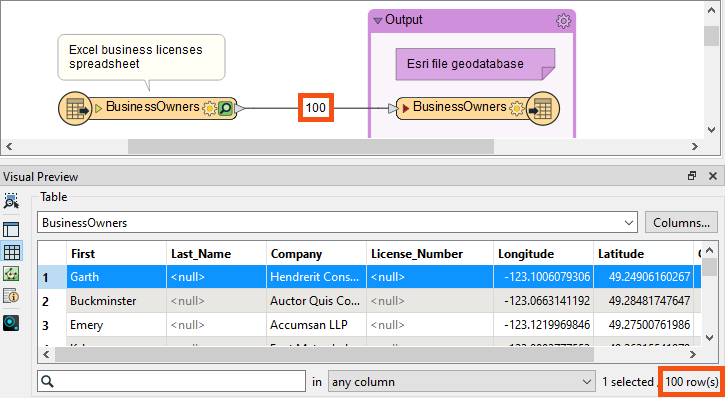Click the License_Number column header
The width and height of the screenshot is (725, 398).
click(x=430, y=253)
